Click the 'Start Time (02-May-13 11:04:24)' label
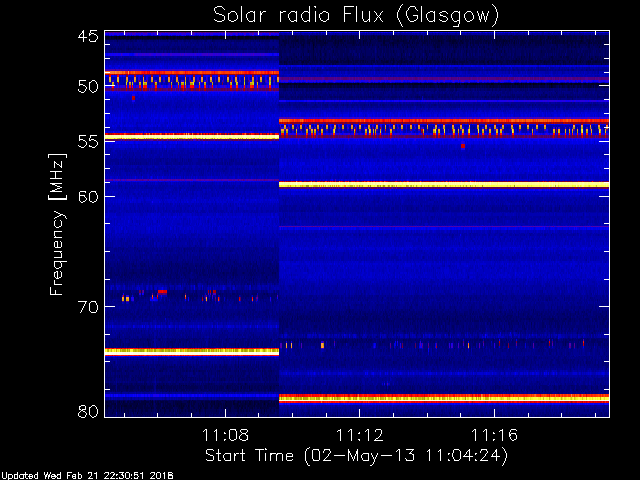 coord(356,456)
